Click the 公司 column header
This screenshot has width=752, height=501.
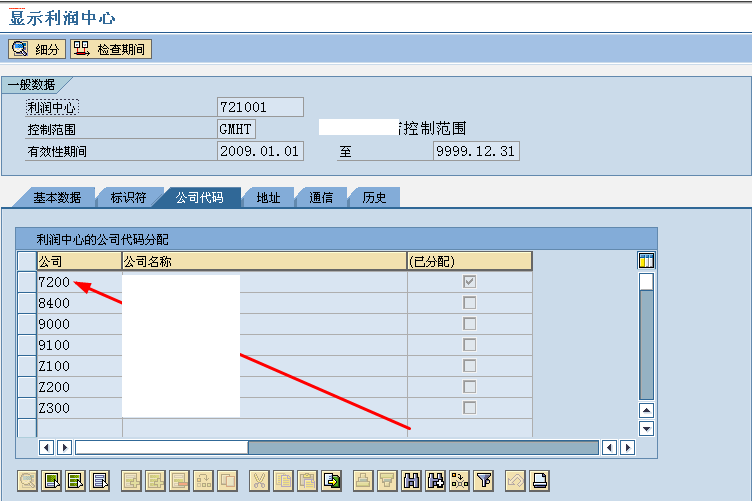(79, 261)
